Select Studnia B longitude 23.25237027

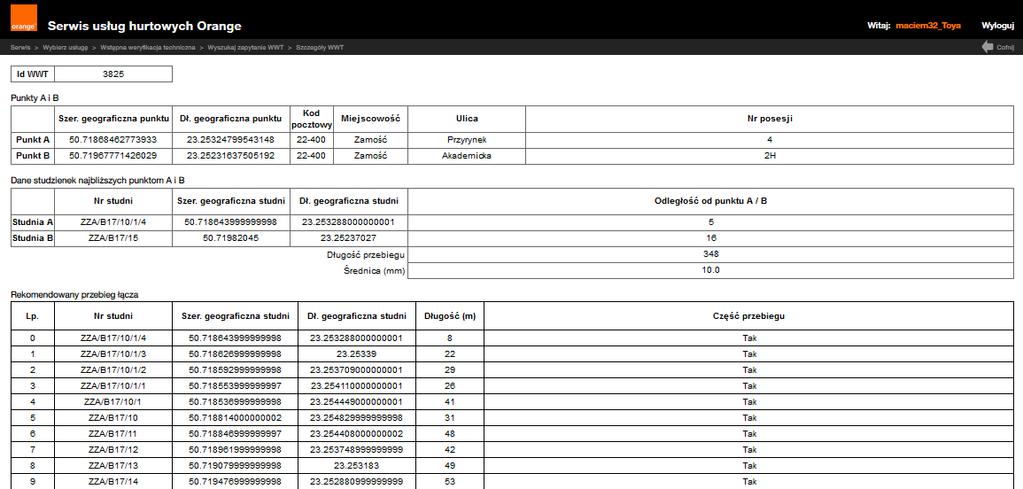pos(348,238)
